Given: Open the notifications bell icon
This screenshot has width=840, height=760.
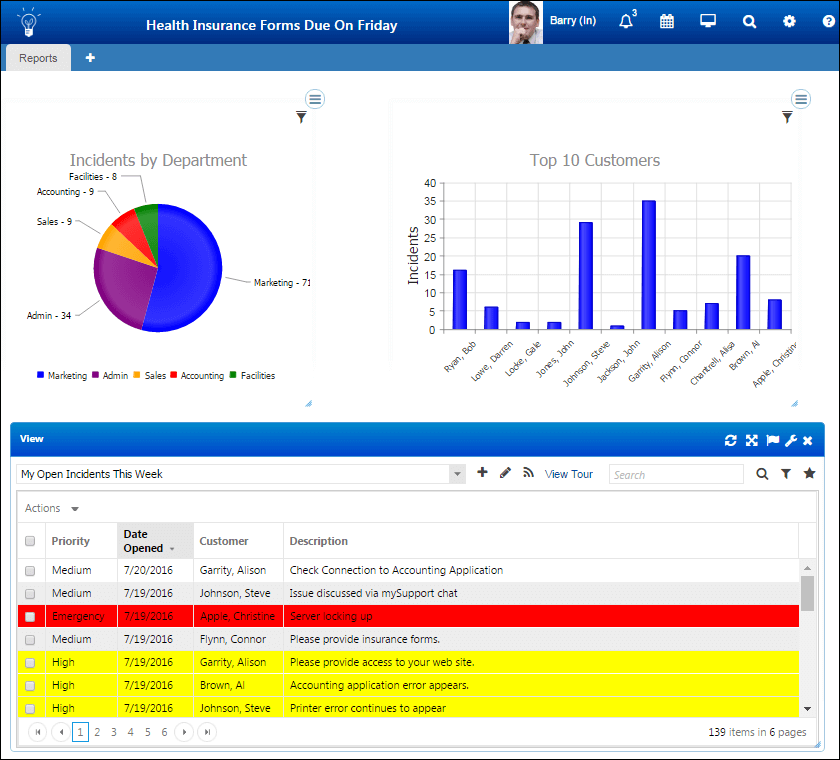Looking at the screenshot, I should (x=626, y=21).
